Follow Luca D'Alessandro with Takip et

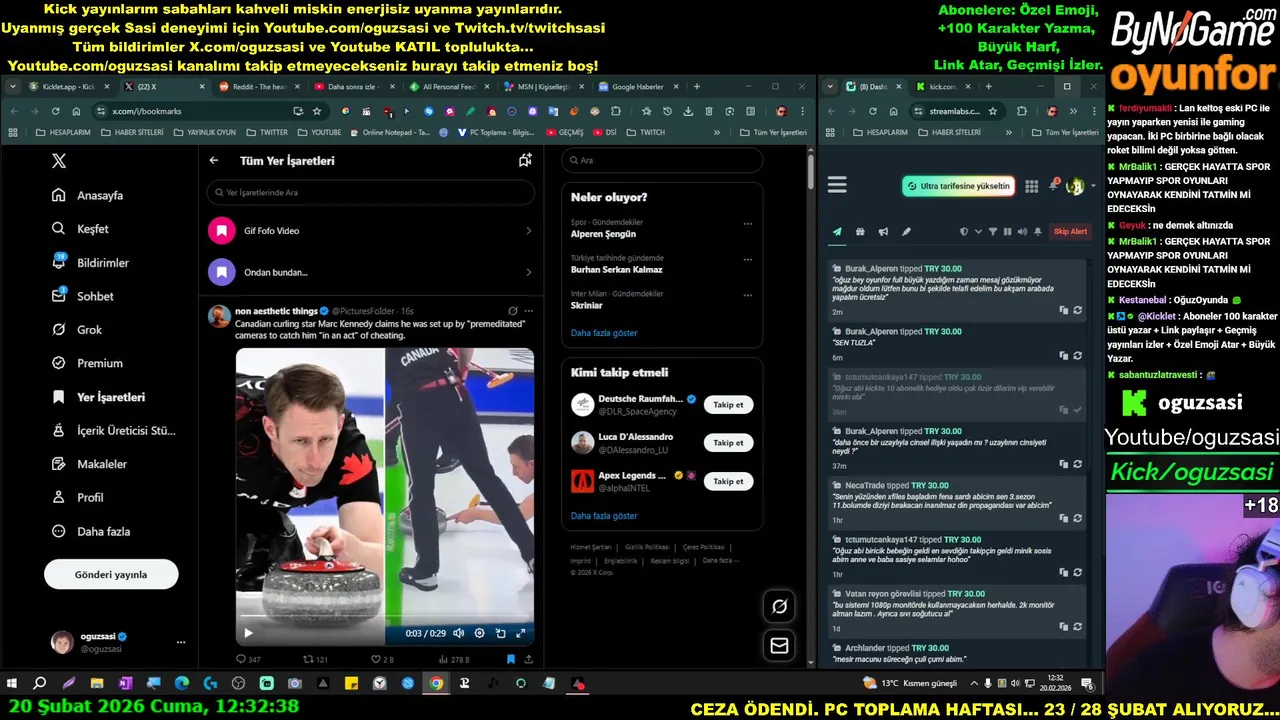pos(728,443)
